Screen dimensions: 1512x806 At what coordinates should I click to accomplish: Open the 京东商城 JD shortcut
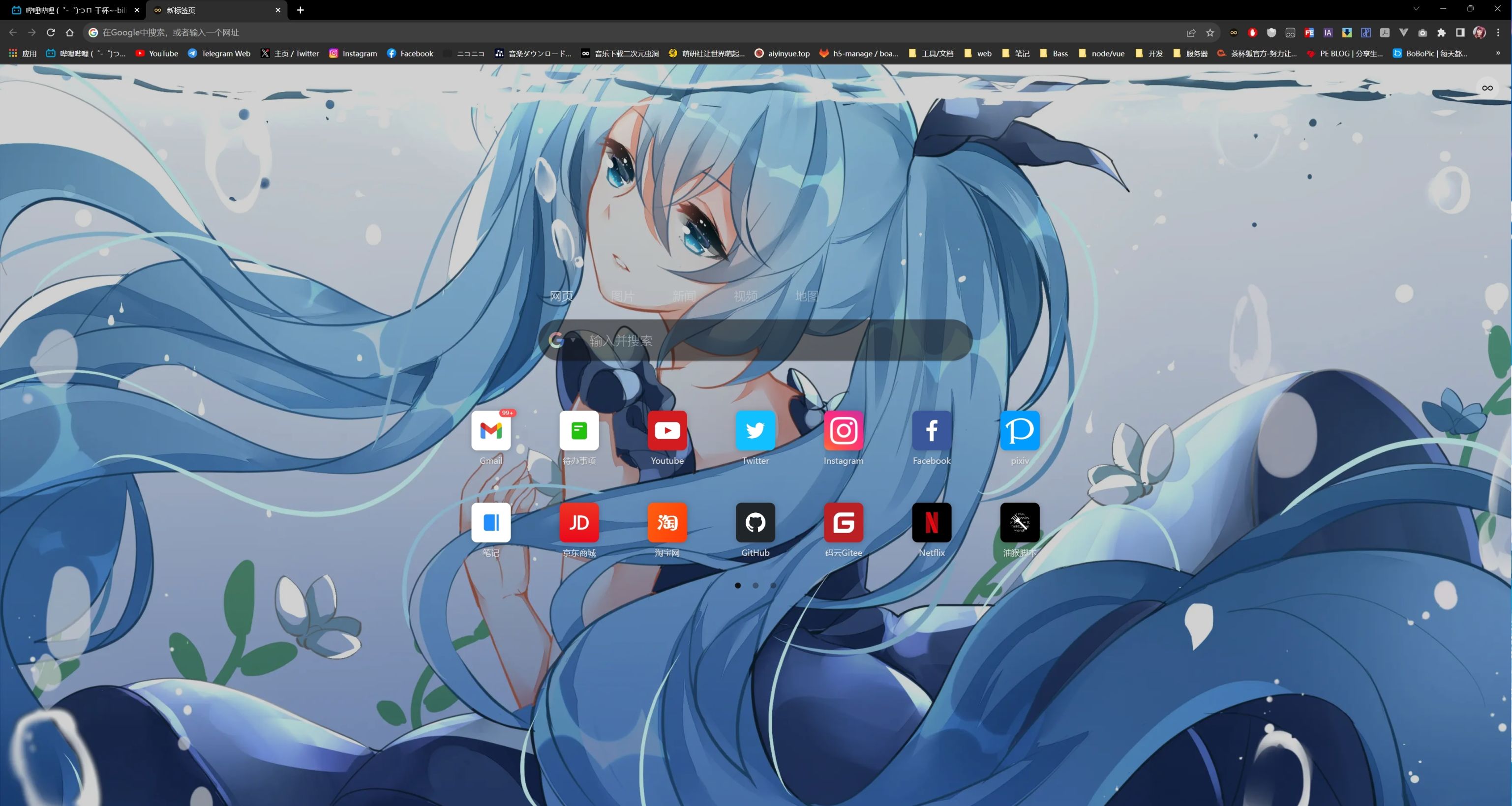(x=579, y=522)
